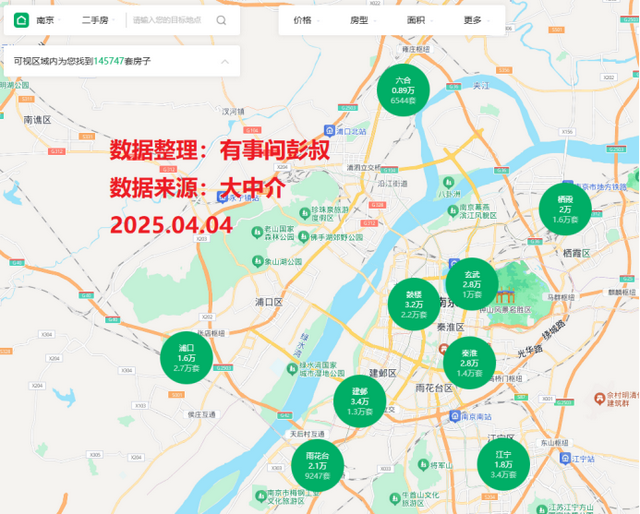Click the 南京市梅钢工业文化旅游区 icon
Screen dimensions: 640x514
coord(260,496)
